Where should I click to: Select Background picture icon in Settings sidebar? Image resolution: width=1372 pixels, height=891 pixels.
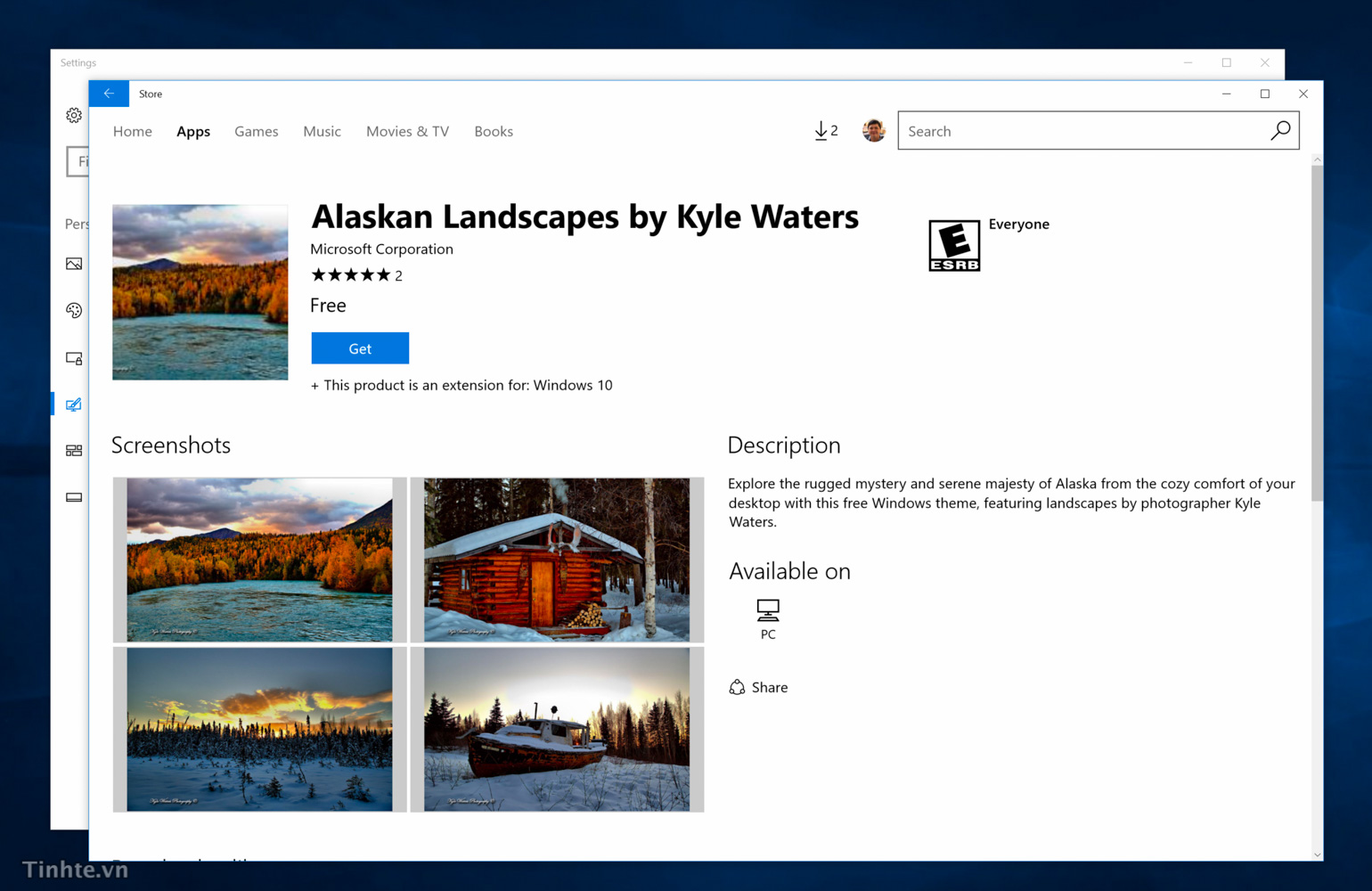[x=74, y=264]
